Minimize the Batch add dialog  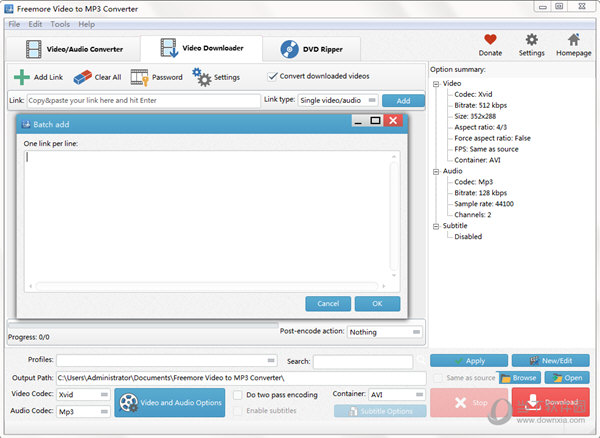coord(359,120)
